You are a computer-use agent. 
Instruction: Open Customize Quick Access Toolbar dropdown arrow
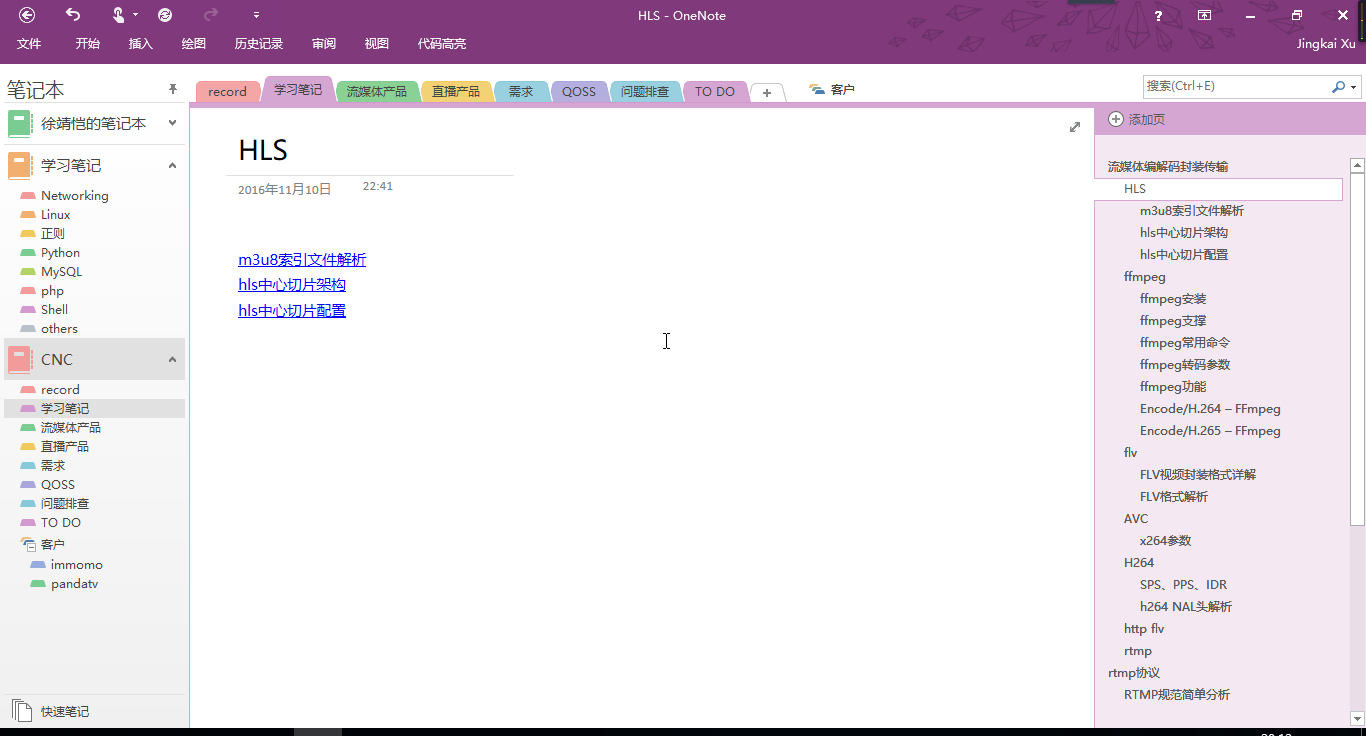(257, 15)
